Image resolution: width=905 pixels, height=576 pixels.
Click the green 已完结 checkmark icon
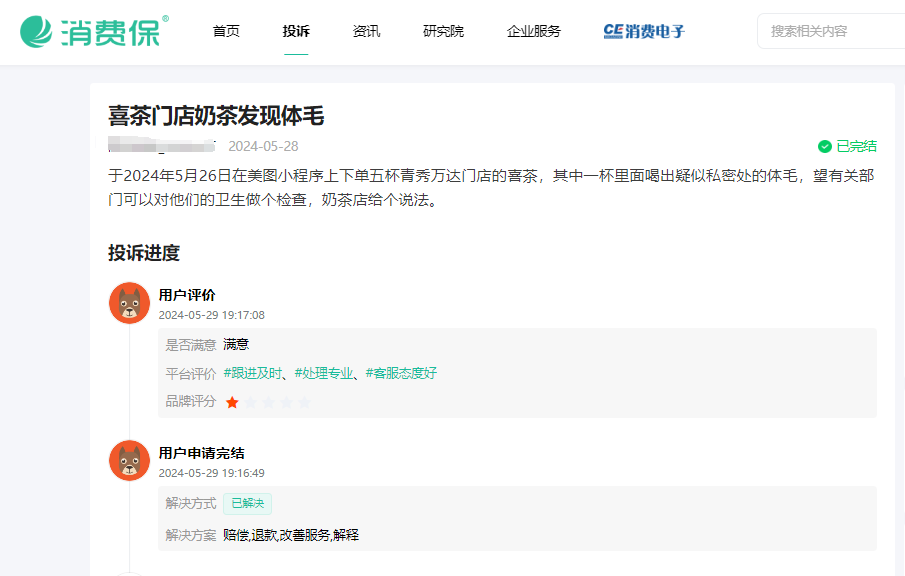[825, 147]
